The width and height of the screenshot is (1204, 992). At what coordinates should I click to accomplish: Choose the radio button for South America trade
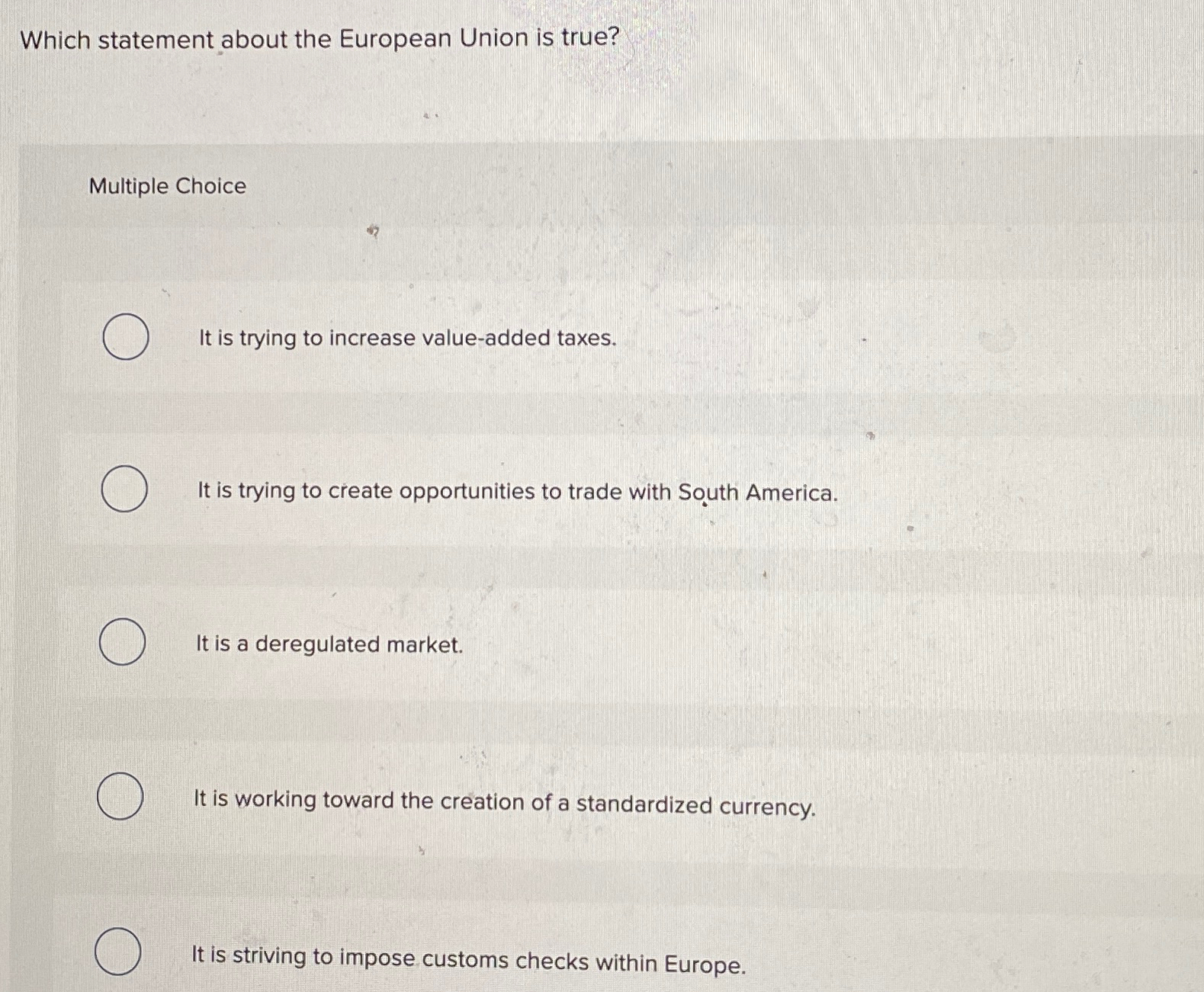124,489
